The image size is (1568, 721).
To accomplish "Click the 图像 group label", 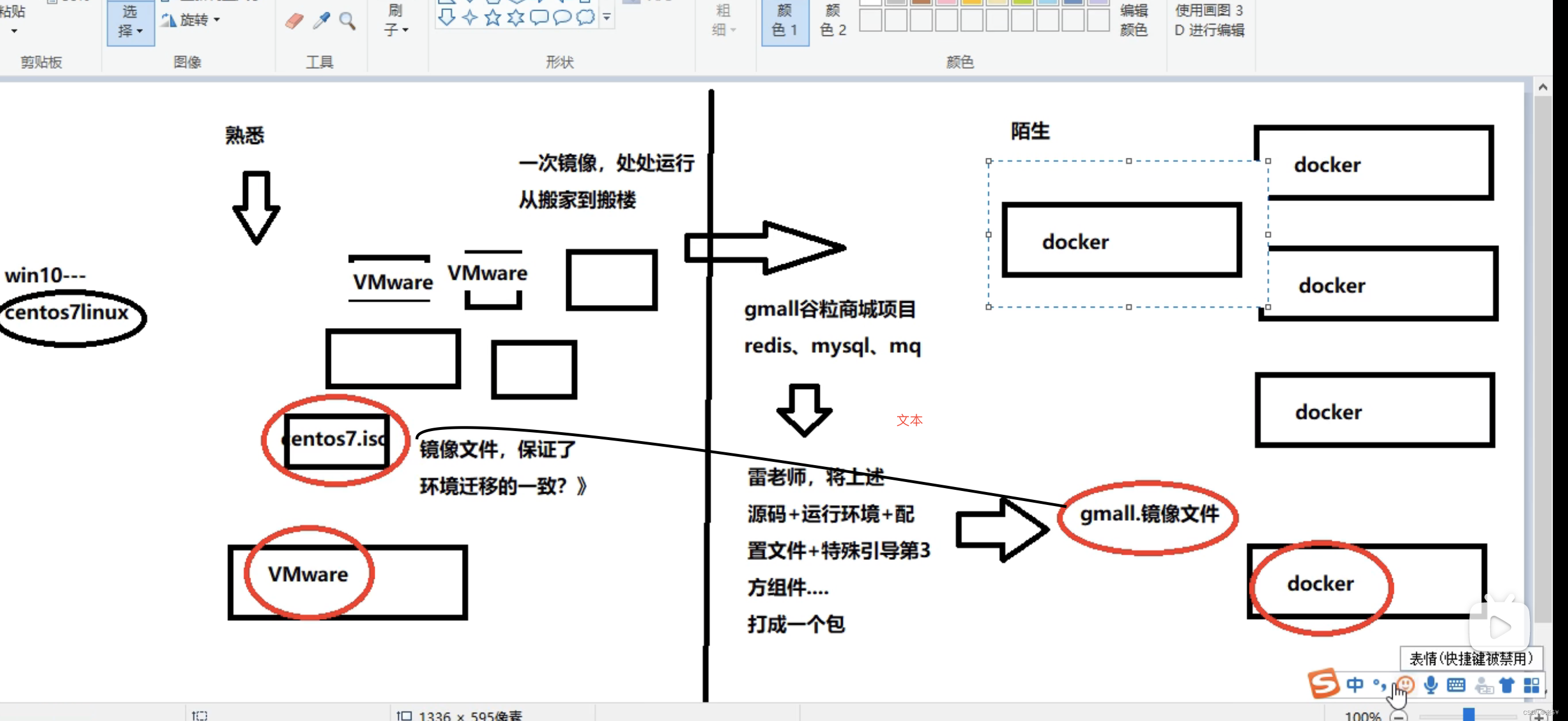I will tap(188, 62).
